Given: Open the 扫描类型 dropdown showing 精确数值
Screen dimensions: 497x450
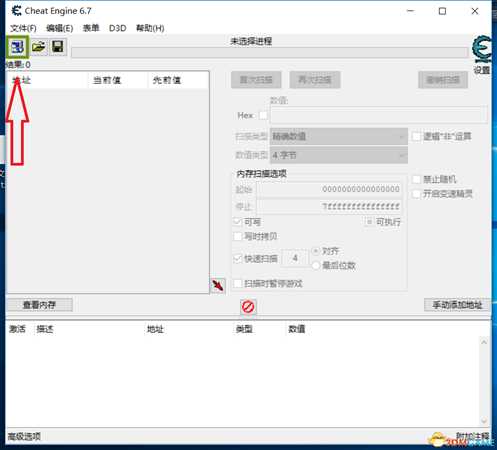Looking at the screenshot, I should pos(339,136).
